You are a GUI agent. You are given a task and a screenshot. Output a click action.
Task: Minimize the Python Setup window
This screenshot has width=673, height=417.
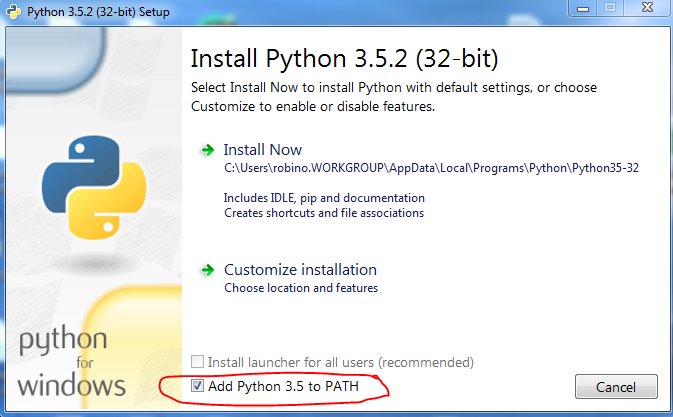(x=583, y=8)
